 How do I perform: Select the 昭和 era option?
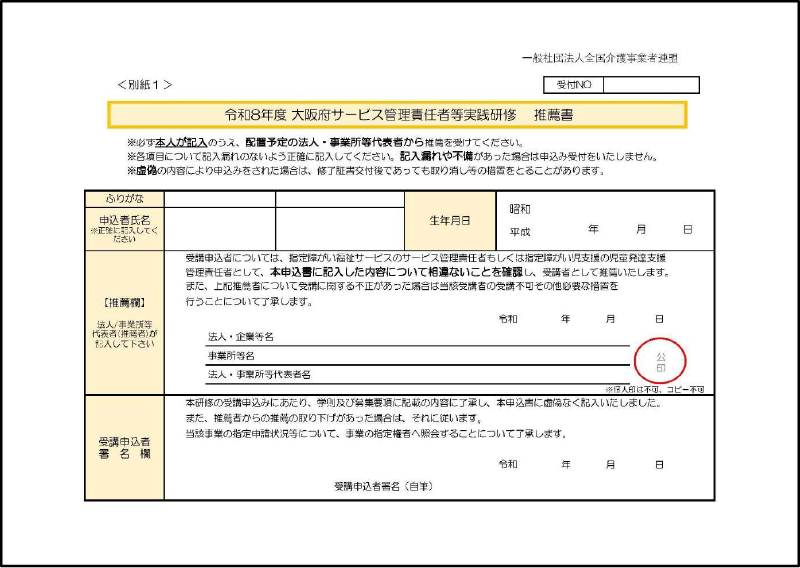click(x=520, y=210)
